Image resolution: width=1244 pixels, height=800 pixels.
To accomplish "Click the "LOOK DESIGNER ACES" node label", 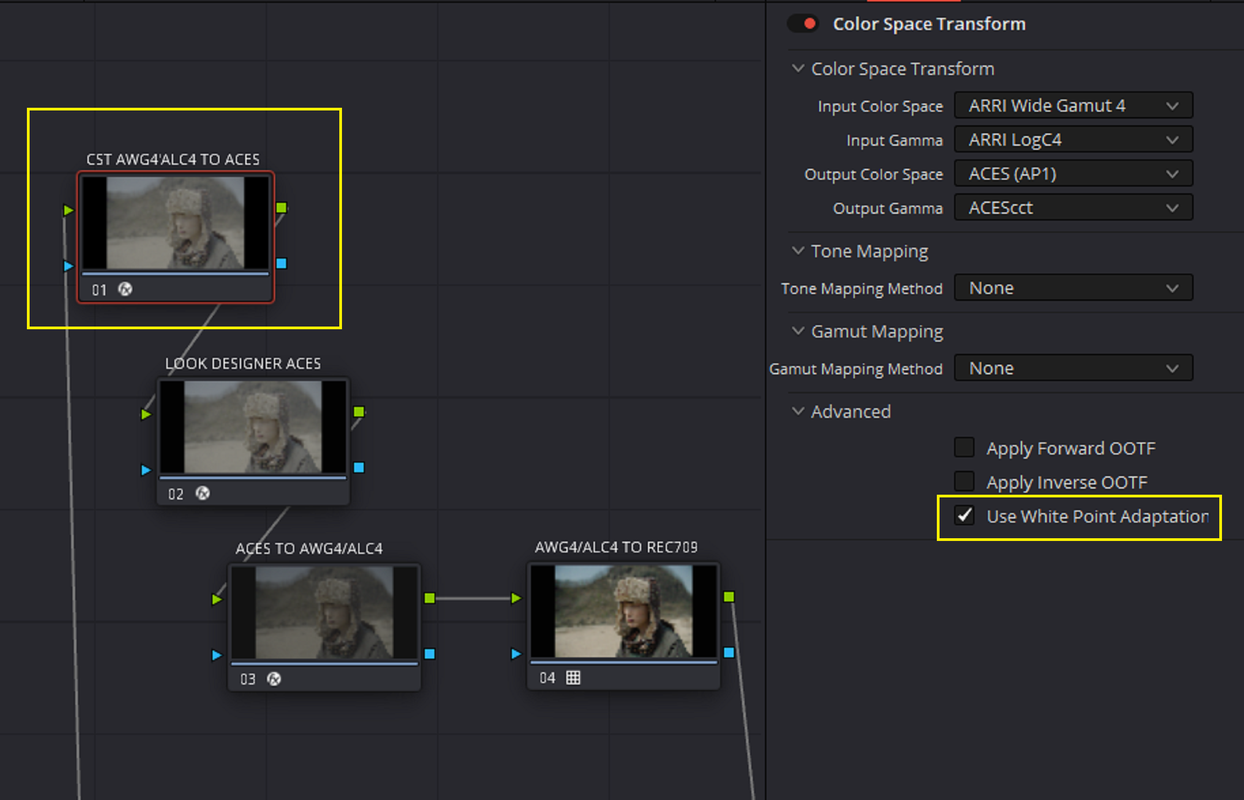I will pos(243,363).
